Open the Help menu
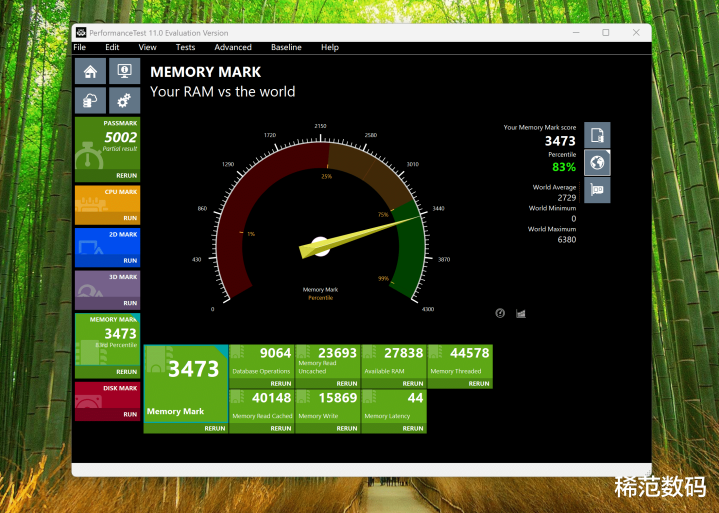Screen dimensions: 719x513 (330, 47)
